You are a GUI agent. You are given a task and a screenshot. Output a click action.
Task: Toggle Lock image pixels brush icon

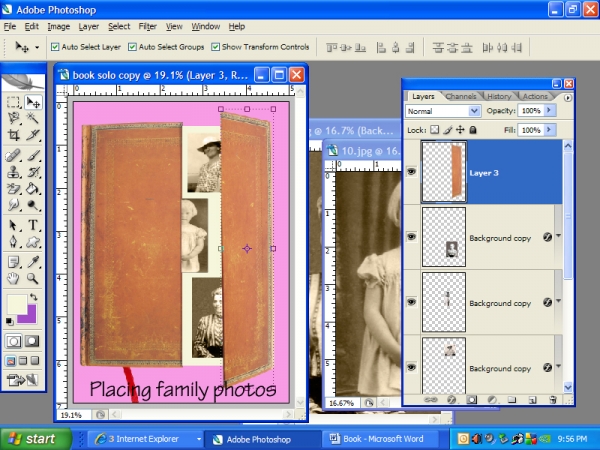pos(447,130)
